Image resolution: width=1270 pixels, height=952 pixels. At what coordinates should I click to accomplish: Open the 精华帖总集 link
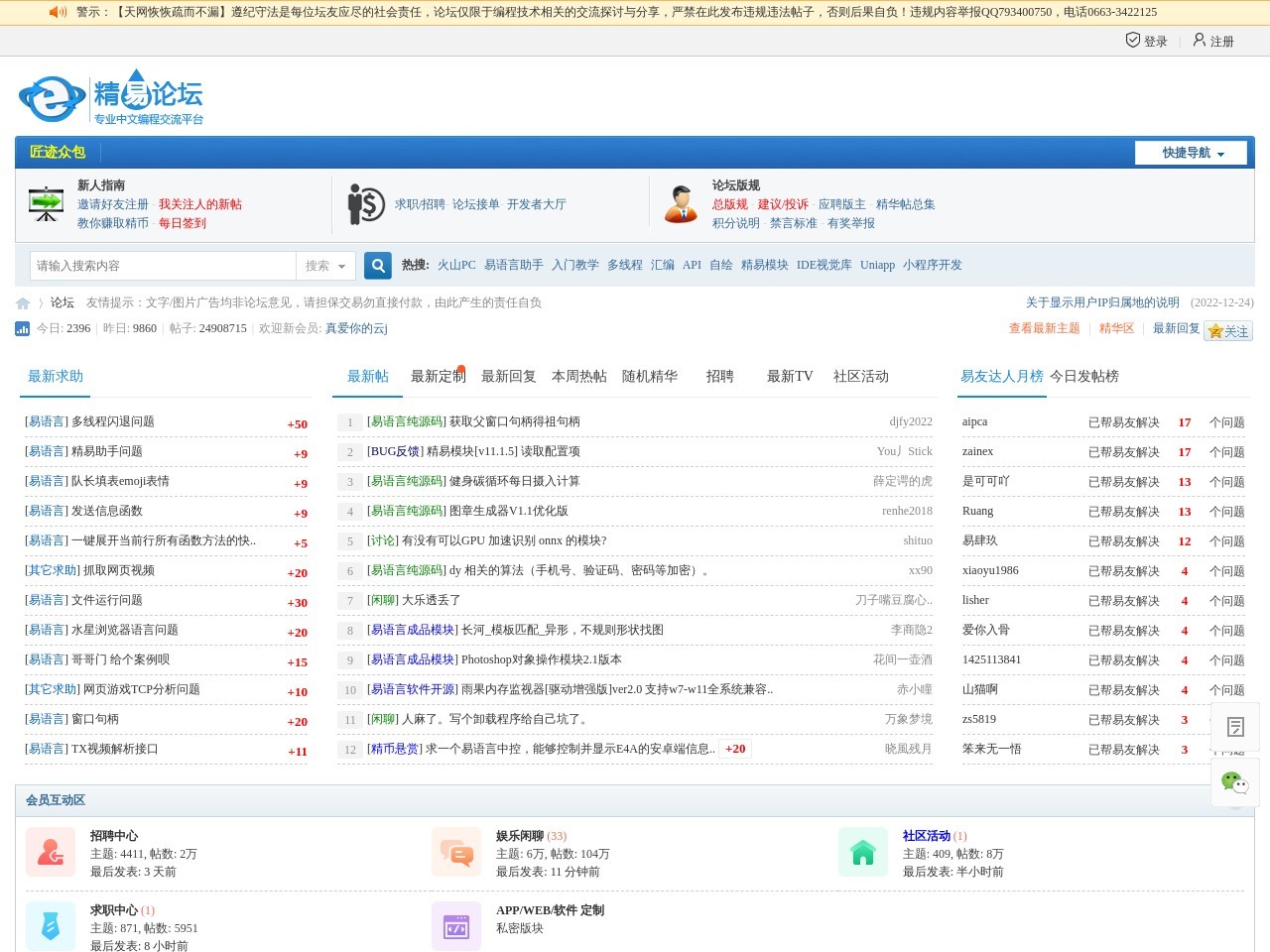point(906,204)
